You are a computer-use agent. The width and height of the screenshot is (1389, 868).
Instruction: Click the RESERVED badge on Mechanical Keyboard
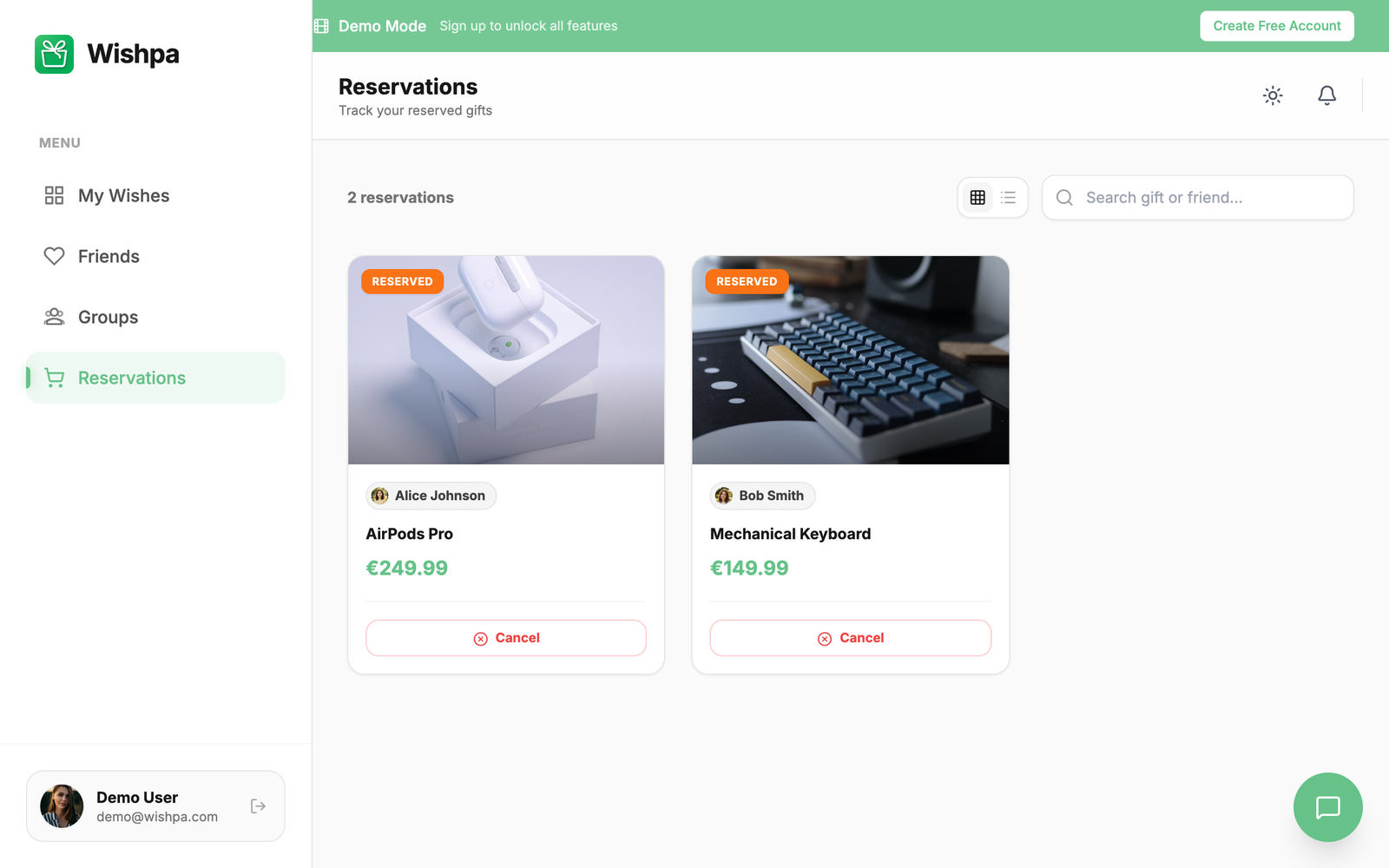point(747,281)
